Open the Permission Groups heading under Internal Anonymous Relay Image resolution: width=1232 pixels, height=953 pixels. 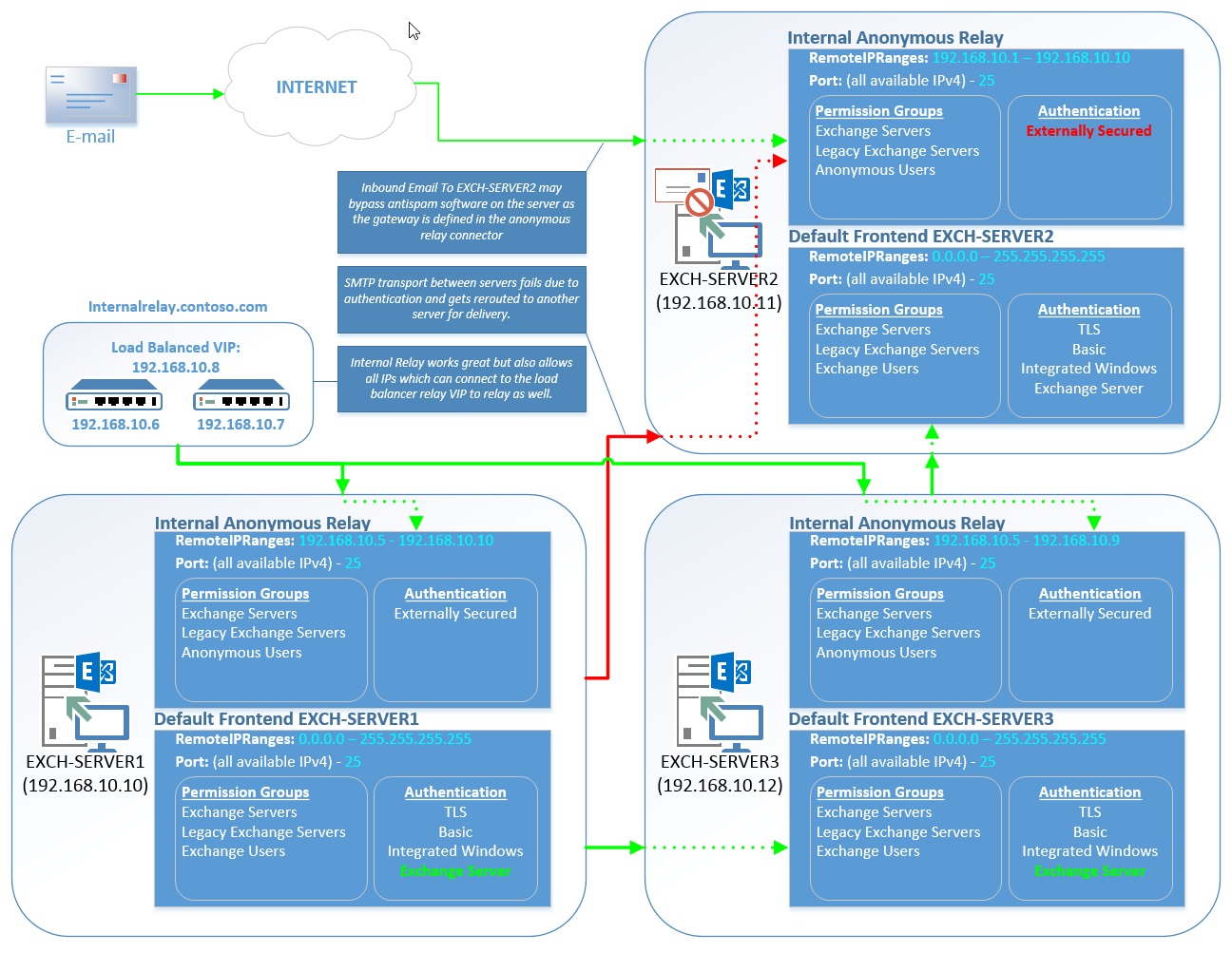click(x=877, y=111)
